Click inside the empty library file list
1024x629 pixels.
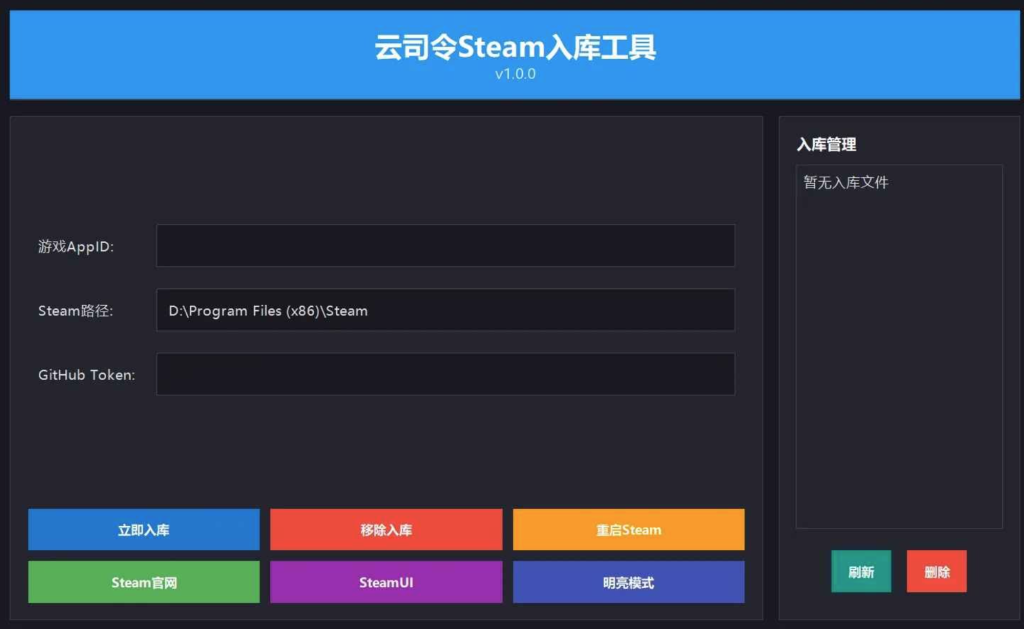click(897, 350)
